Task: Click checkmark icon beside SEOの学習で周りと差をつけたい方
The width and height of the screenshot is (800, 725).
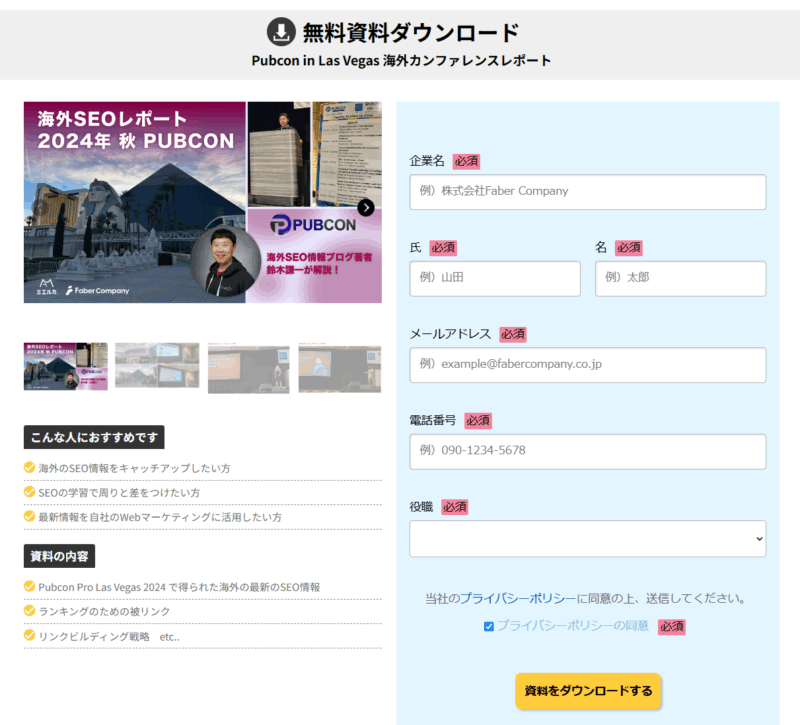Action: click(30, 492)
